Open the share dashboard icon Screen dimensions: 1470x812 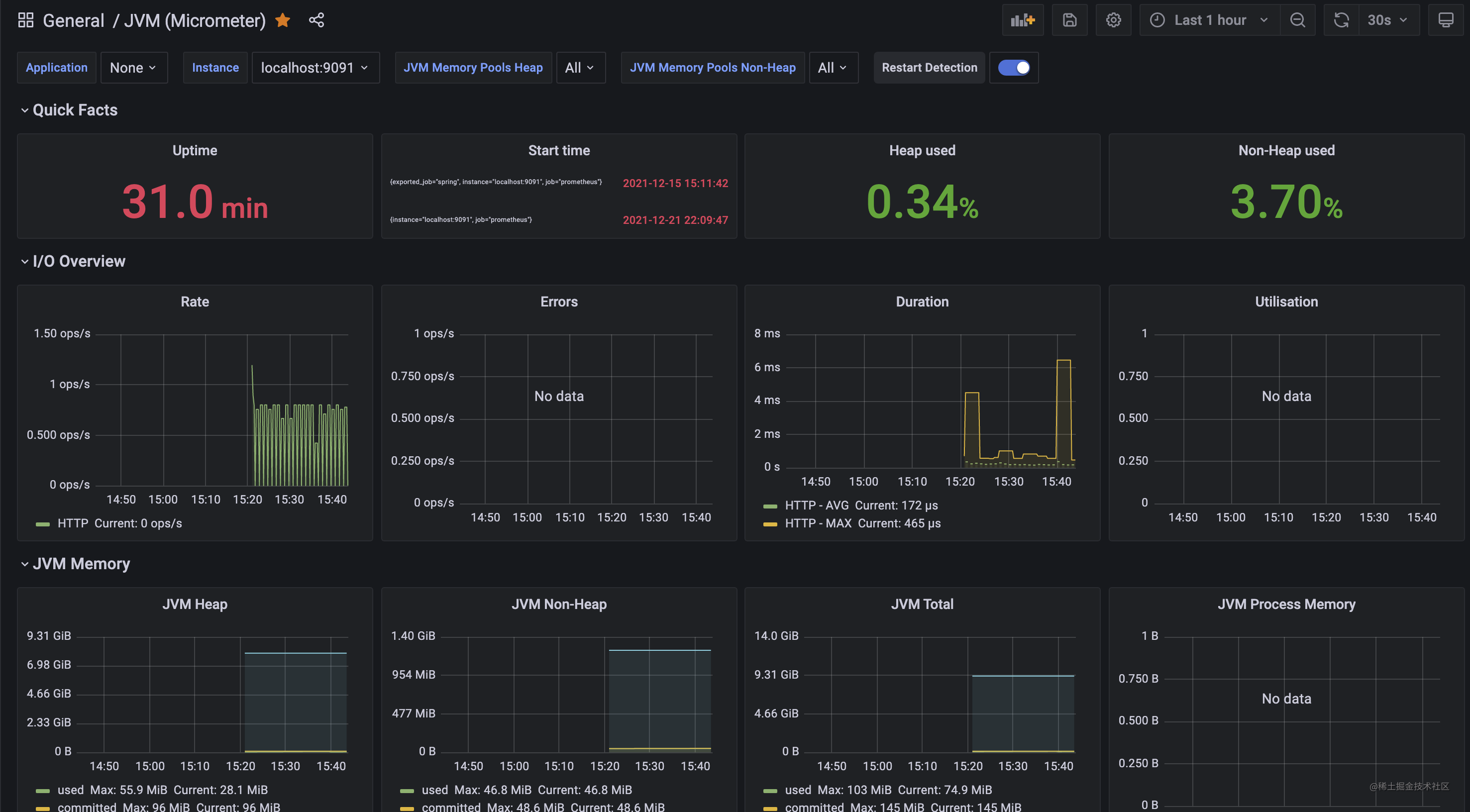click(316, 19)
